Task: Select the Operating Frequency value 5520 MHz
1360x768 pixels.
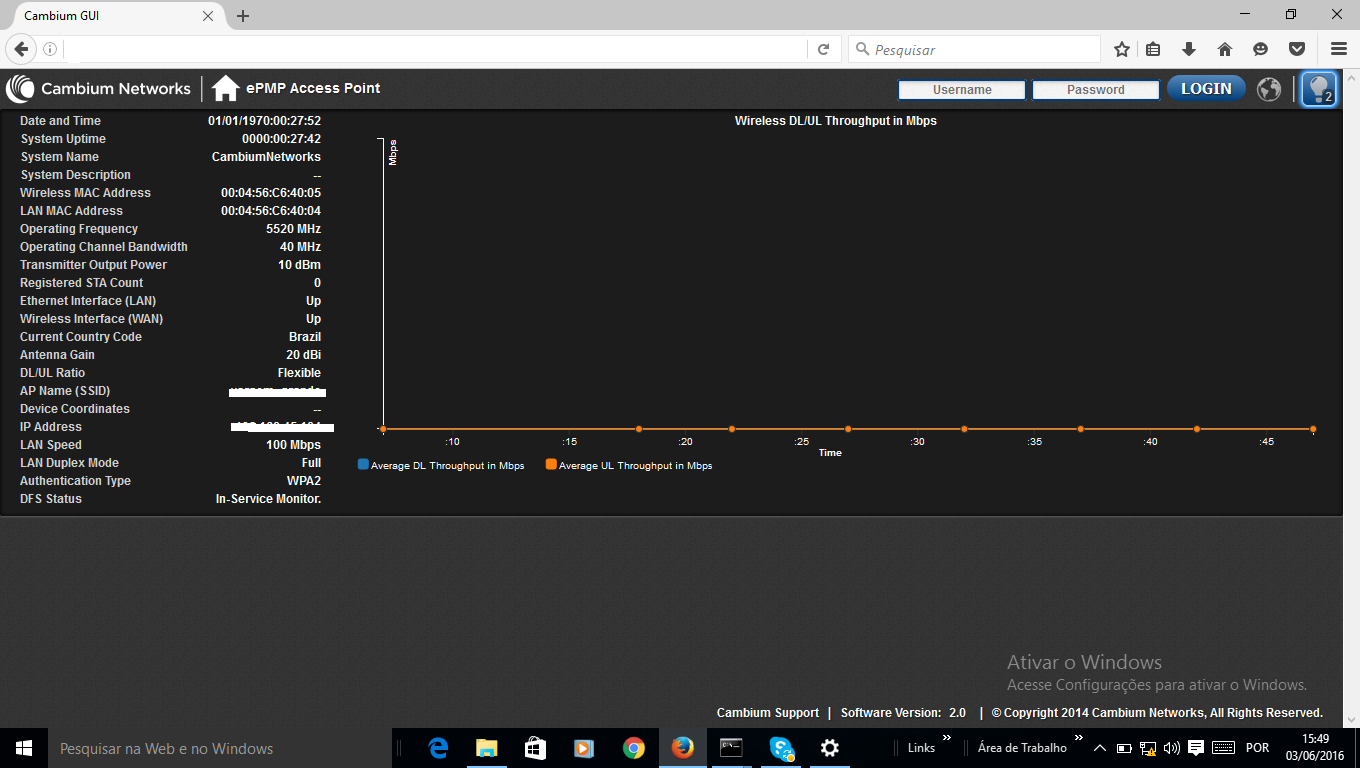Action: (293, 229)
